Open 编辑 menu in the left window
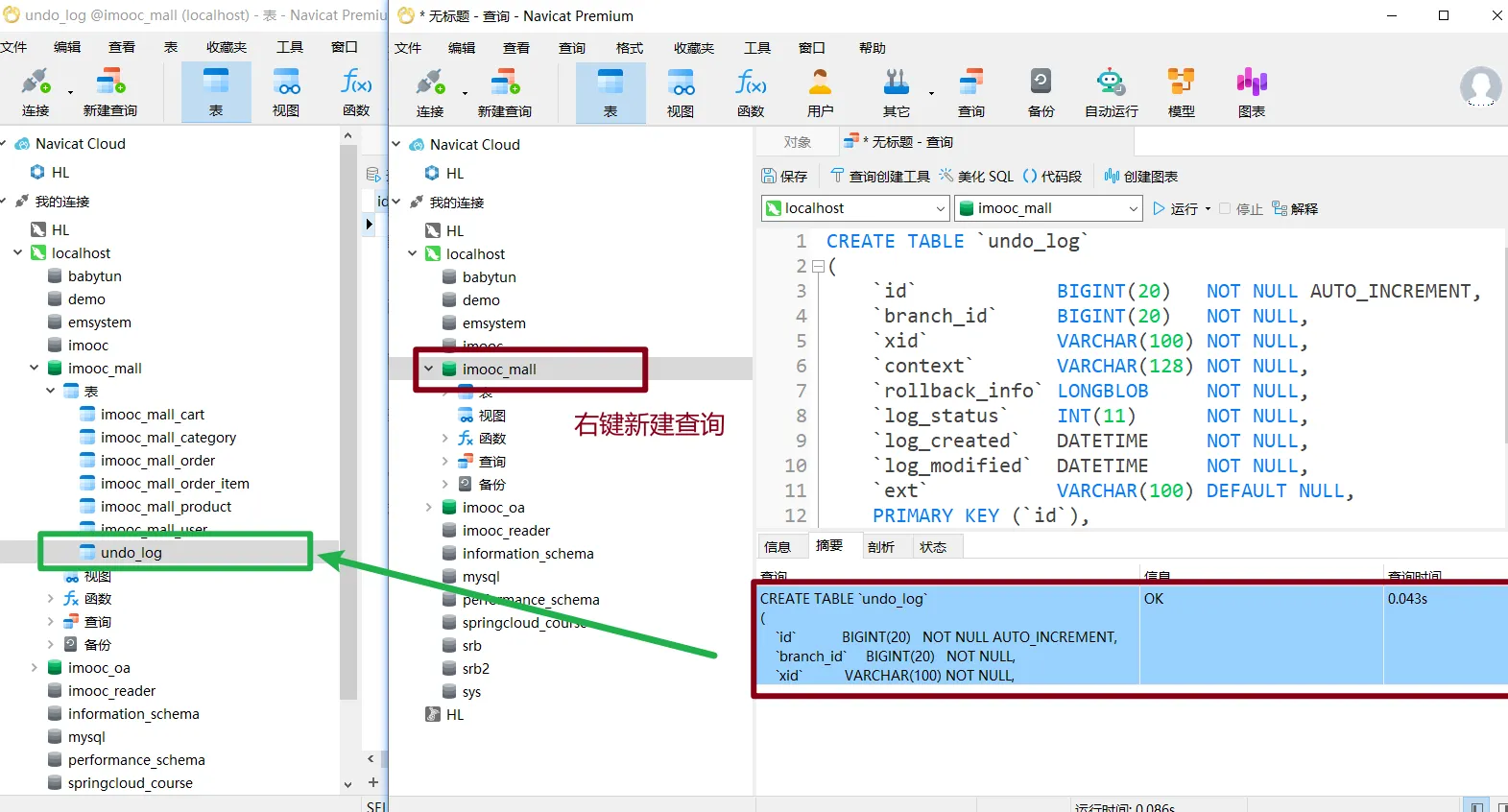The height and width of the screenshot is (812, 1508). tap(67, 47)
